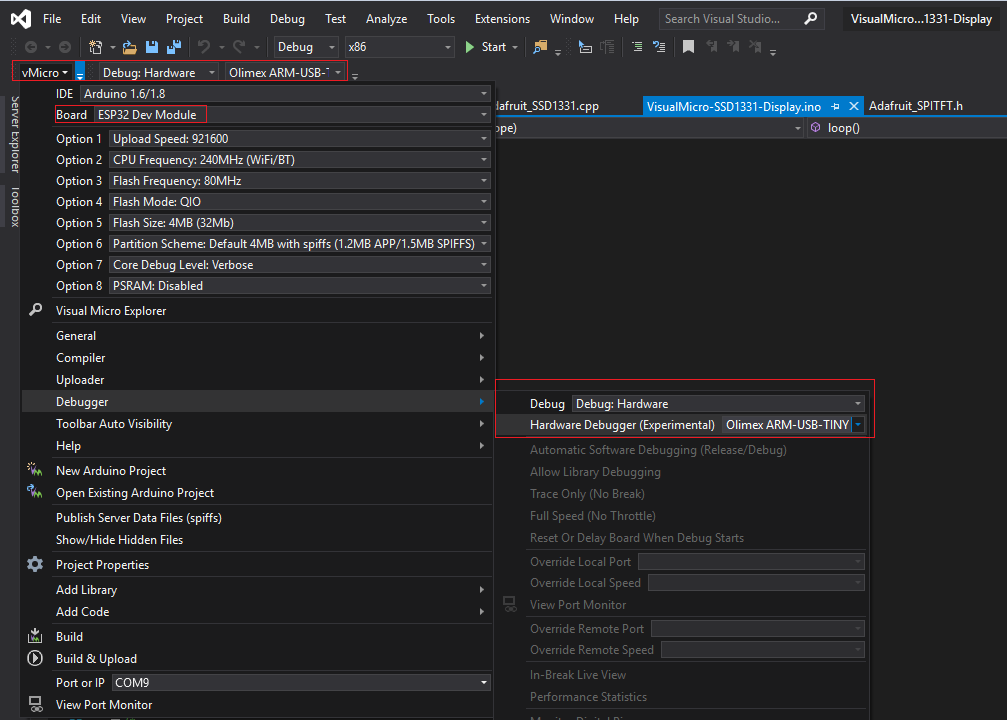Click the search magnifier in Search Visual Studio

(810, 19)
